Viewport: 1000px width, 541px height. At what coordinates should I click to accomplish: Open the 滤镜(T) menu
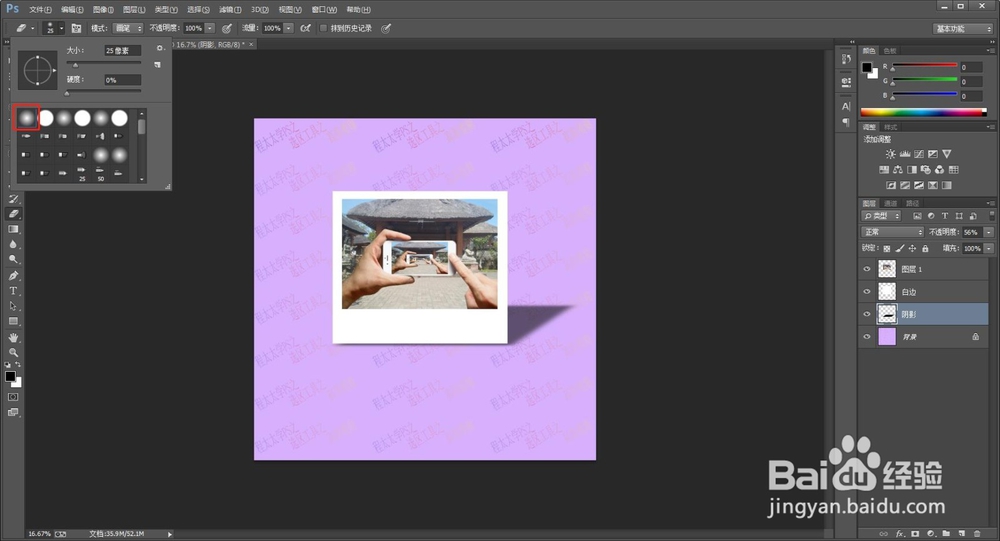click(230, 10)
